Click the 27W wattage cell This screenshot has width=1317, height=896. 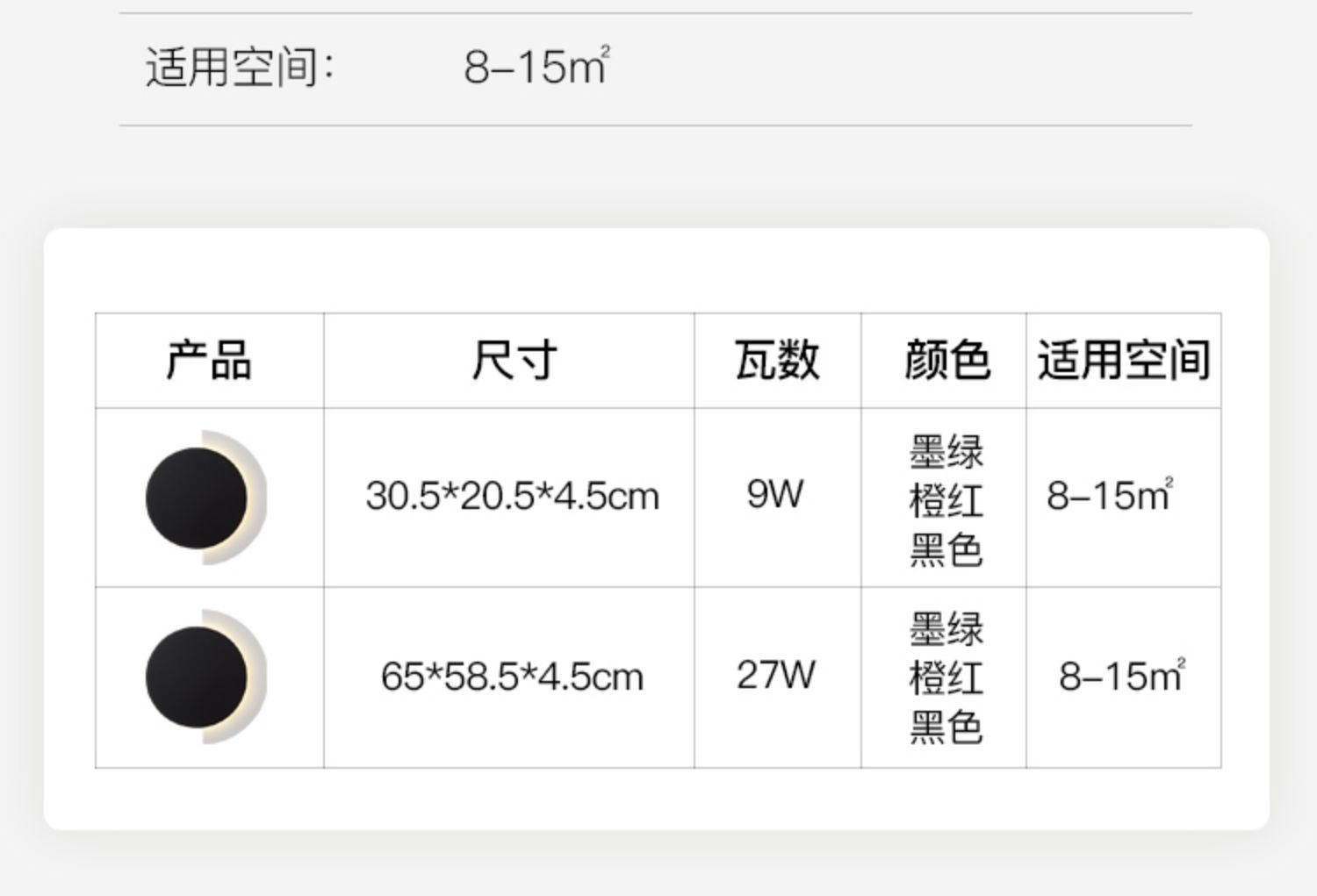pyautogui.click(x=775, y=675)
